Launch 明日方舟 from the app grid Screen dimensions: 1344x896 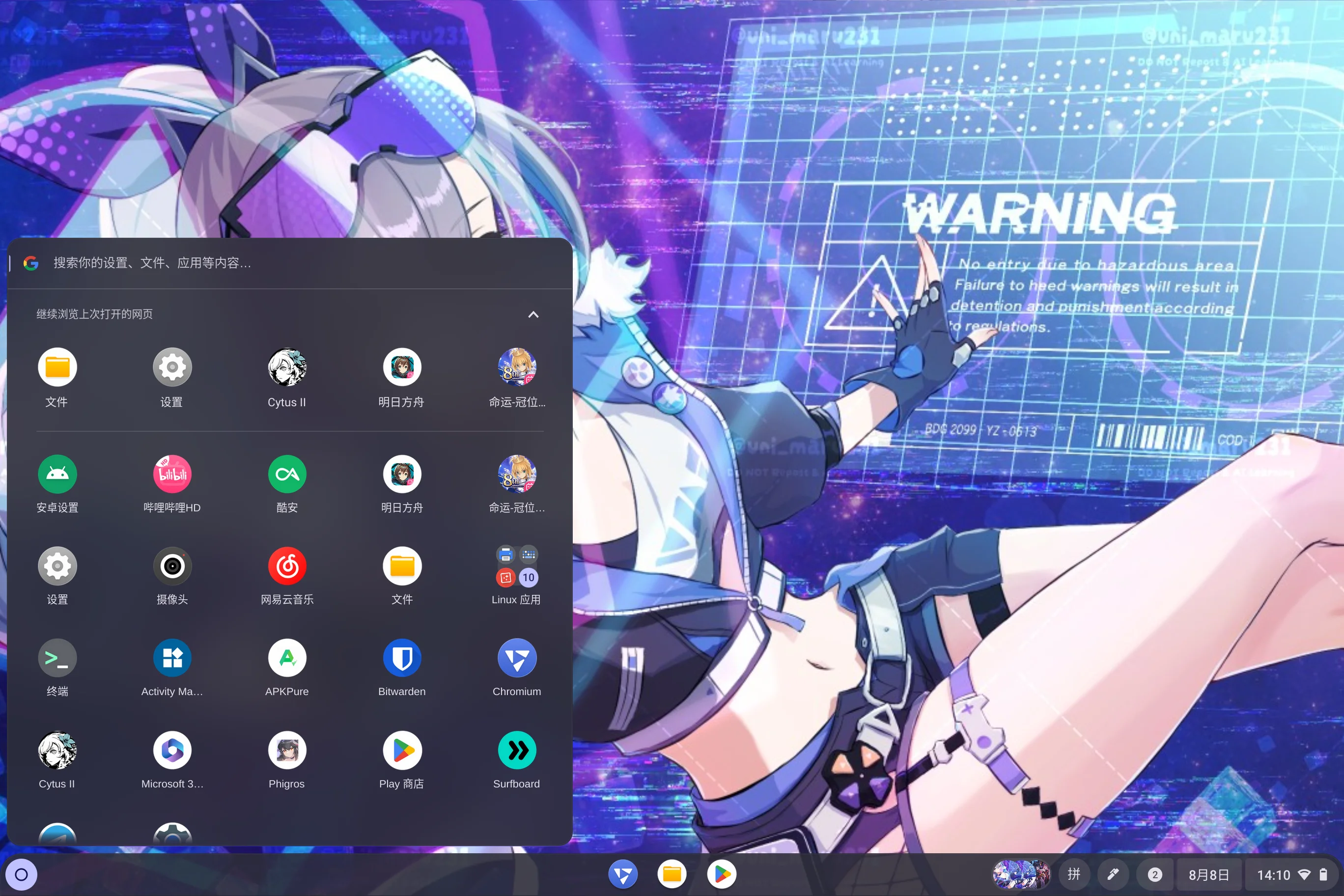[x=402, y=474]
